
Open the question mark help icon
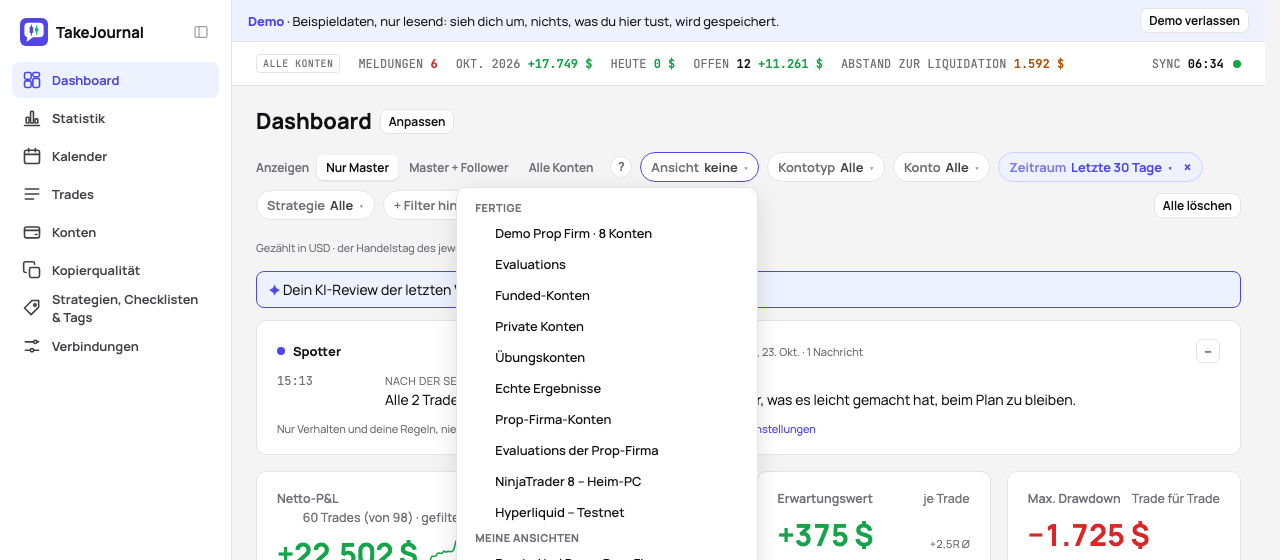pyautogui.click(x=621, y=167)
